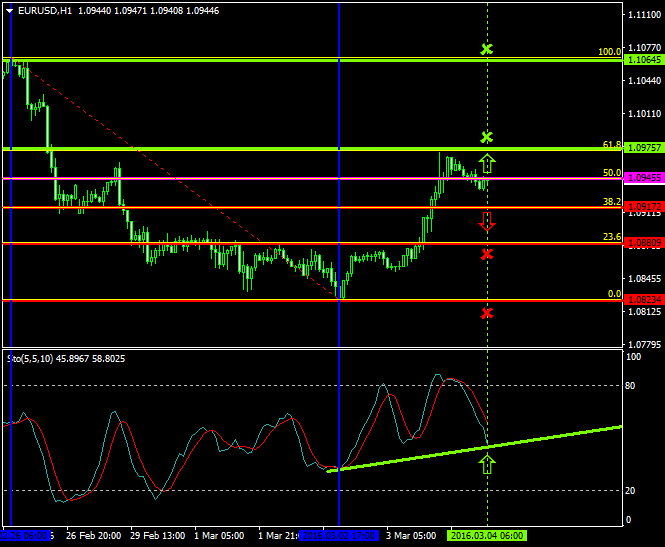The width and height of the screenshot is (665, 547).
Task: Select the topmost green X marker
Action: pos(487,49)
